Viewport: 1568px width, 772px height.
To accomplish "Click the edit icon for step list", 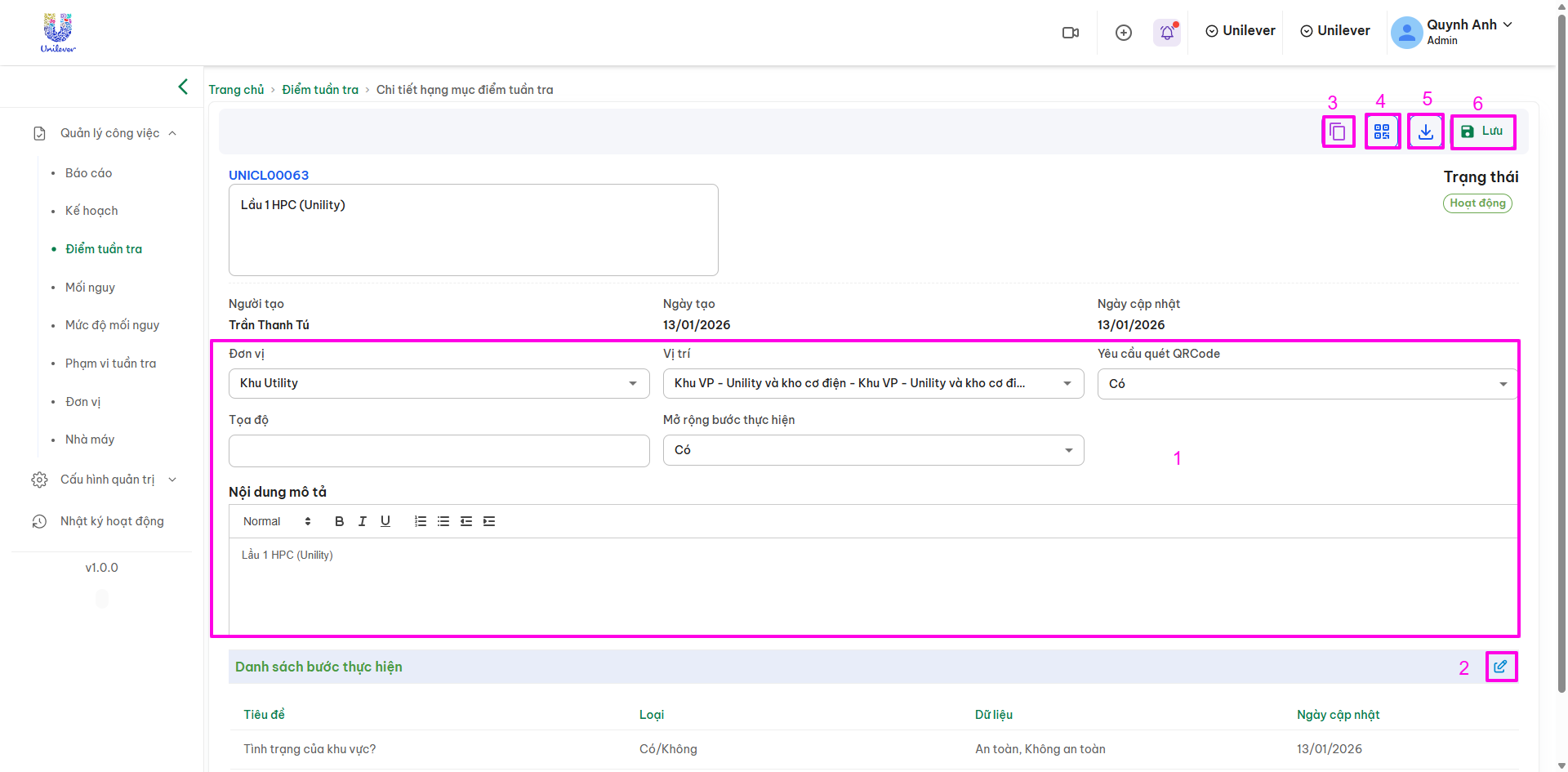I will [1500, 667].
